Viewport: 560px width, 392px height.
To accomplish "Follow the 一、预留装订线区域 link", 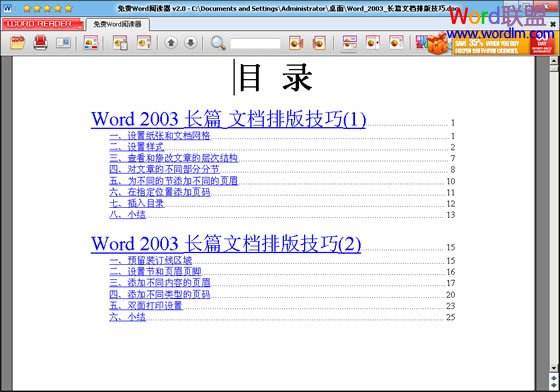I will click(x=151, y=260).
